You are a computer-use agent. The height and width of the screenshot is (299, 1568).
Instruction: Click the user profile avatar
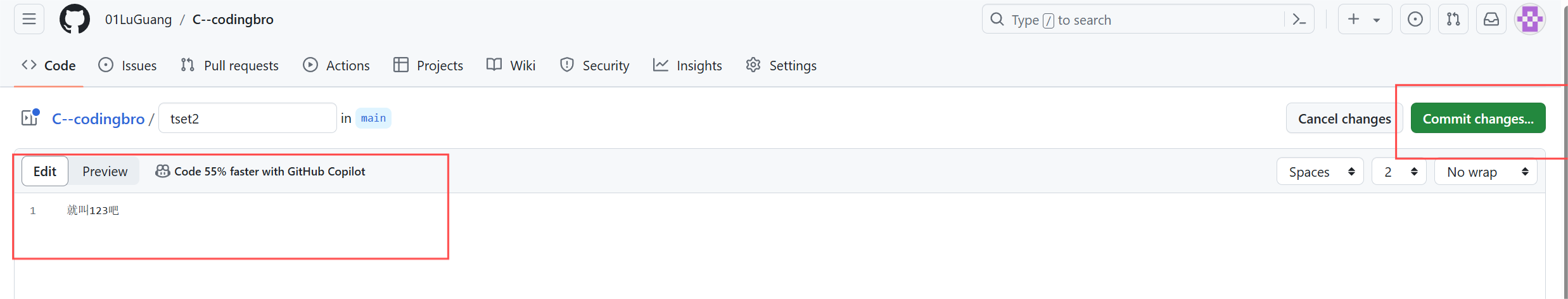[1530, 19]
